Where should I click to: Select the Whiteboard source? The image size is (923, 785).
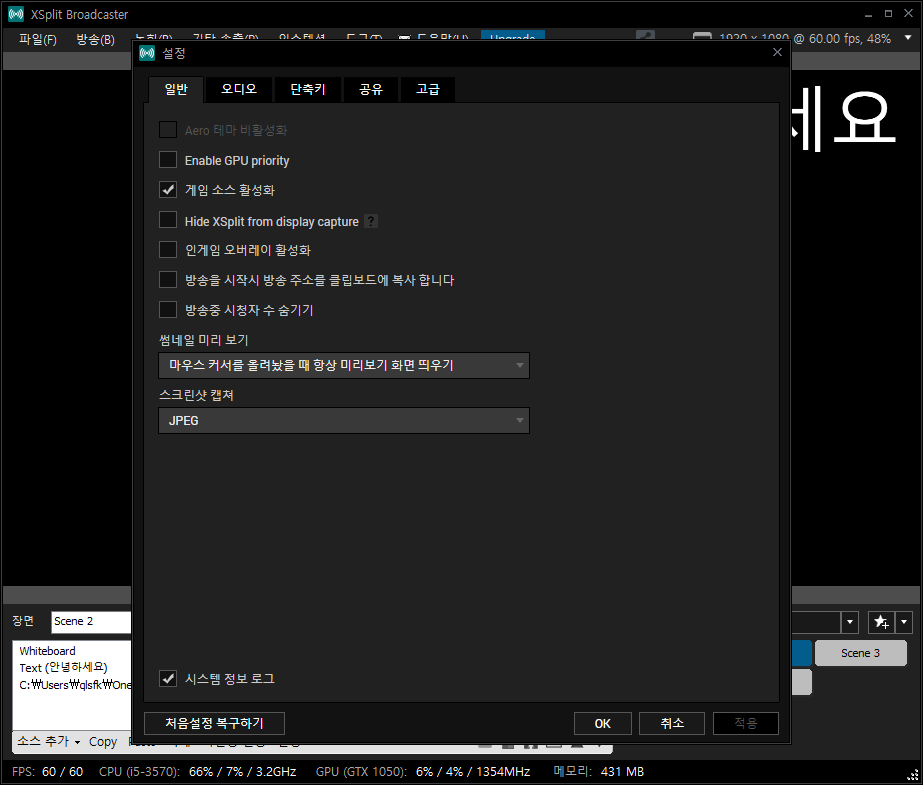(48, 651)
